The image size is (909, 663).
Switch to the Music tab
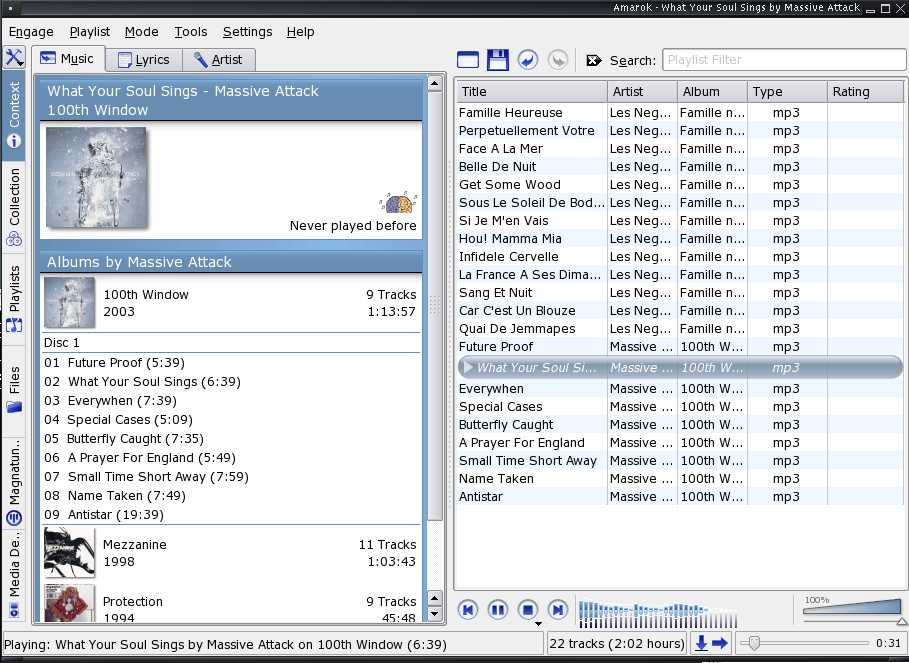coord(68,59)
